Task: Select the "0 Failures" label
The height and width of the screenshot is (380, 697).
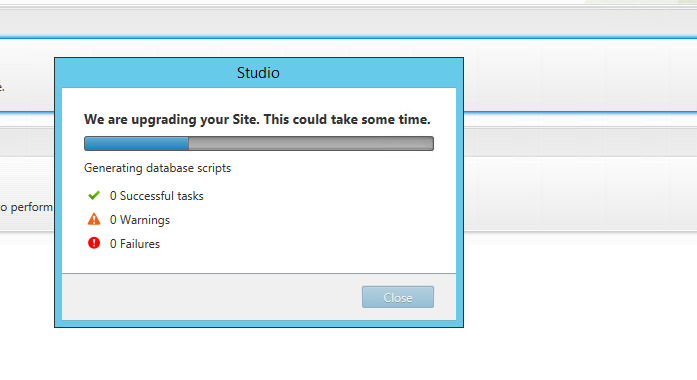Action: pos(135,244)
